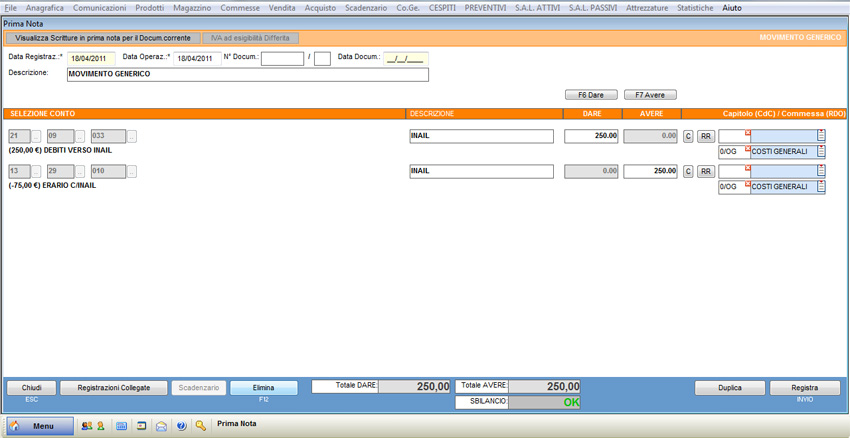Screen dimensions: 850x438
Task: Click the single green user icon
Action: [x=100, y=425]
